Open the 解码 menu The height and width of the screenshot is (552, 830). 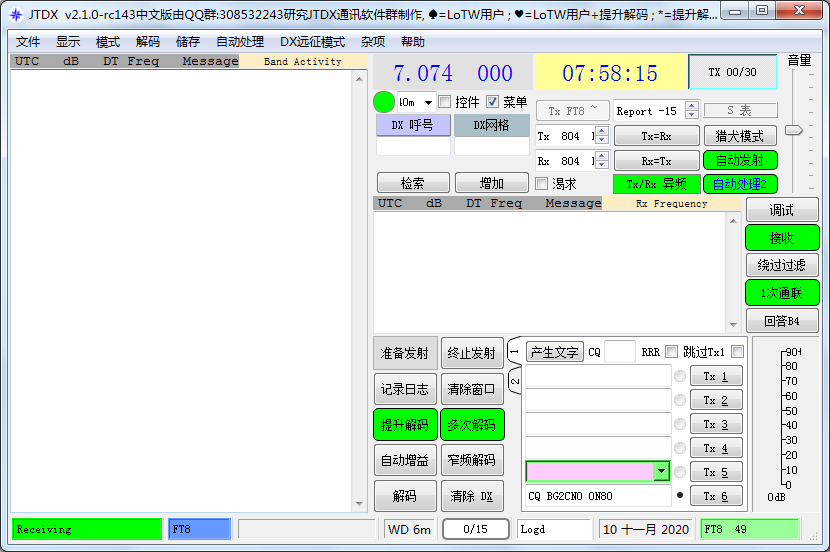click(x=148, y=42)
